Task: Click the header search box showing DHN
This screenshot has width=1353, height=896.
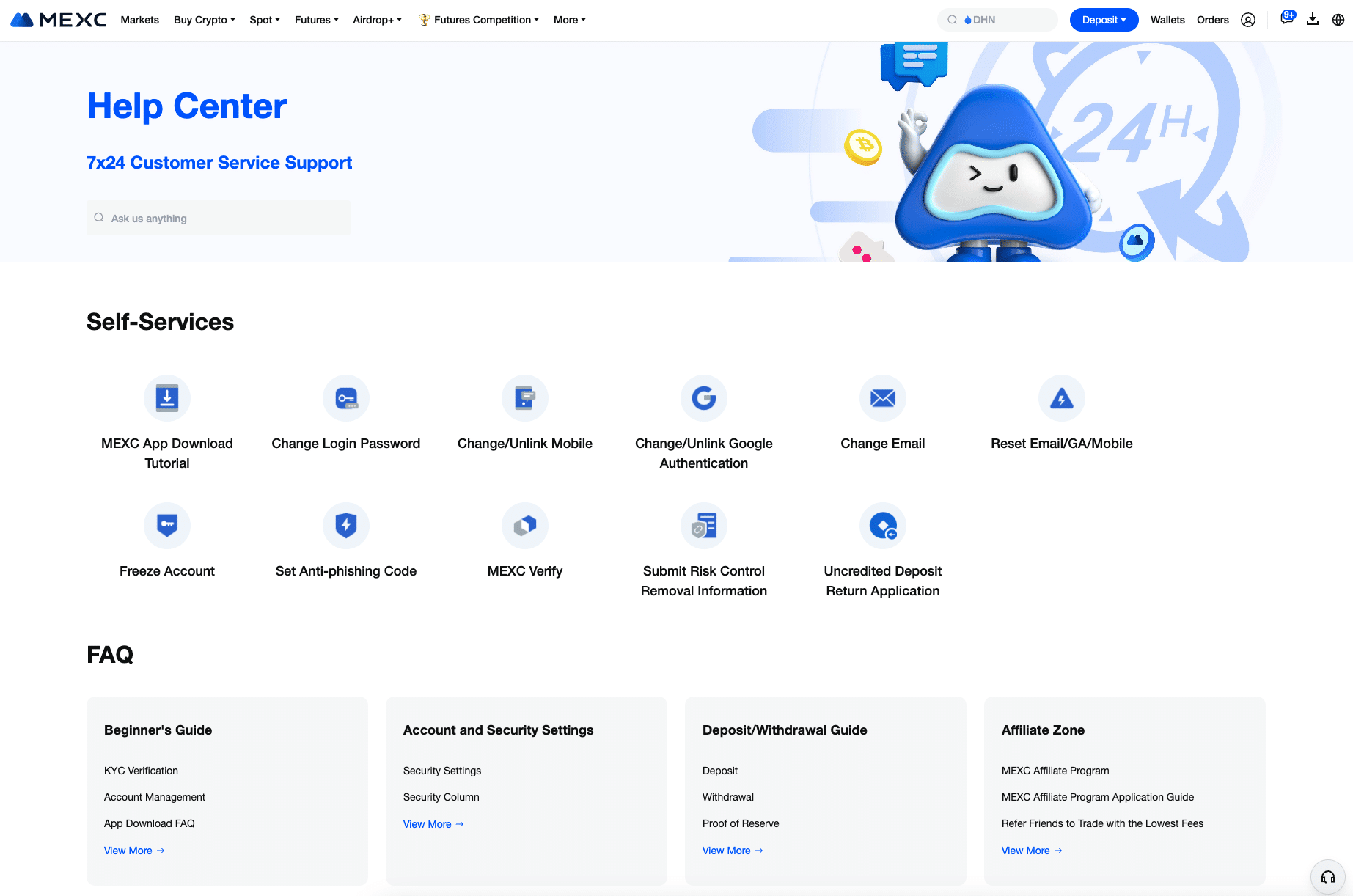Action: (997, 20)
